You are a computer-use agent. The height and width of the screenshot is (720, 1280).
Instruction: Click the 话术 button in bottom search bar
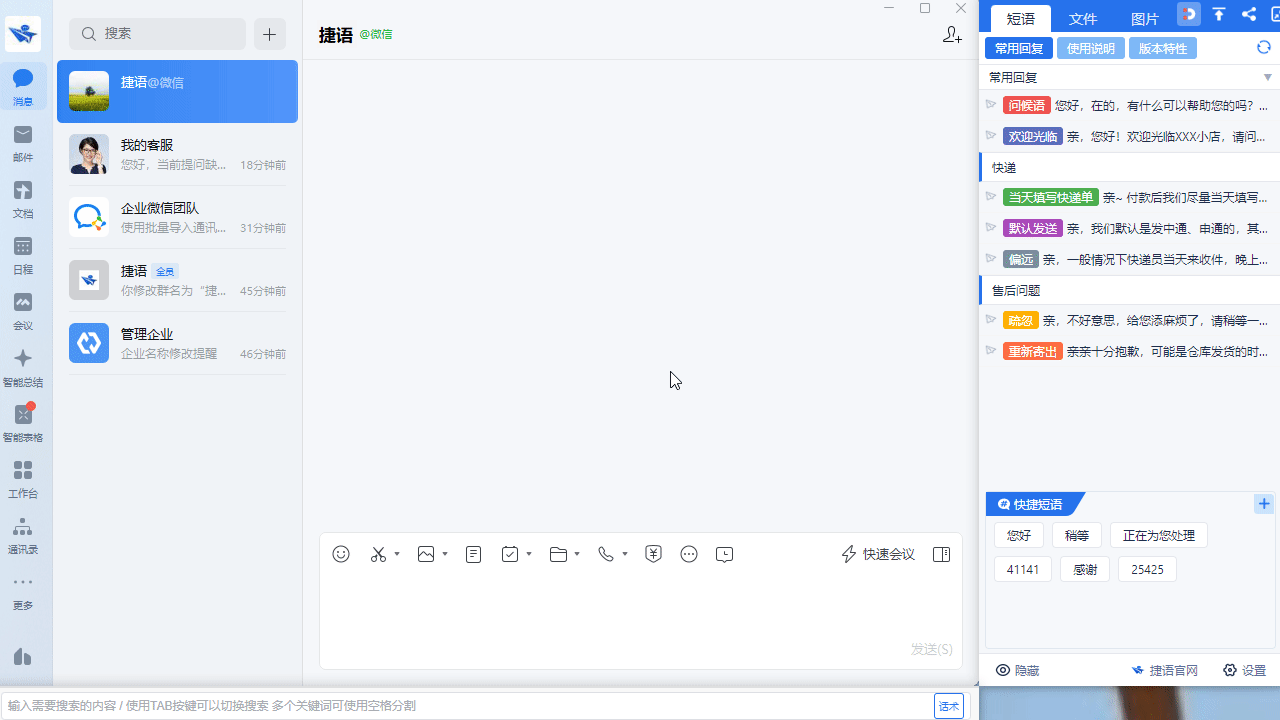pyautogui.click(x=949, y=706)
